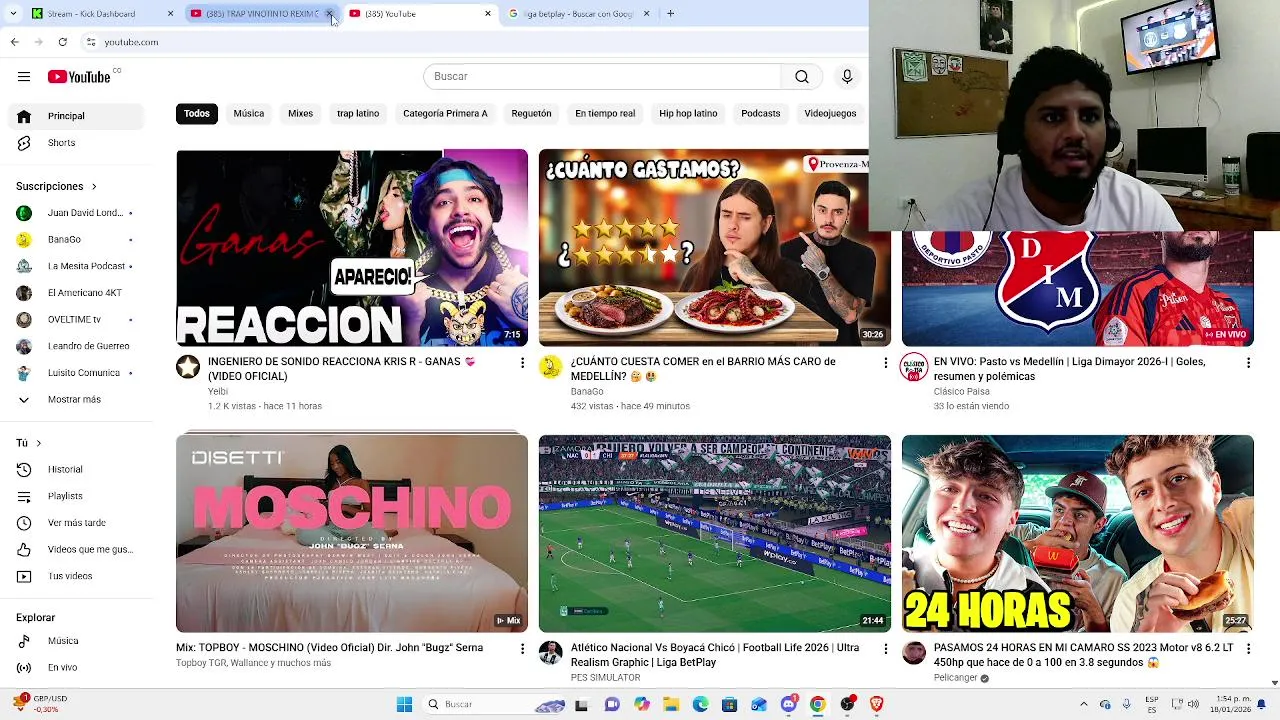Open Videos que me gustan

pos(76,549)
